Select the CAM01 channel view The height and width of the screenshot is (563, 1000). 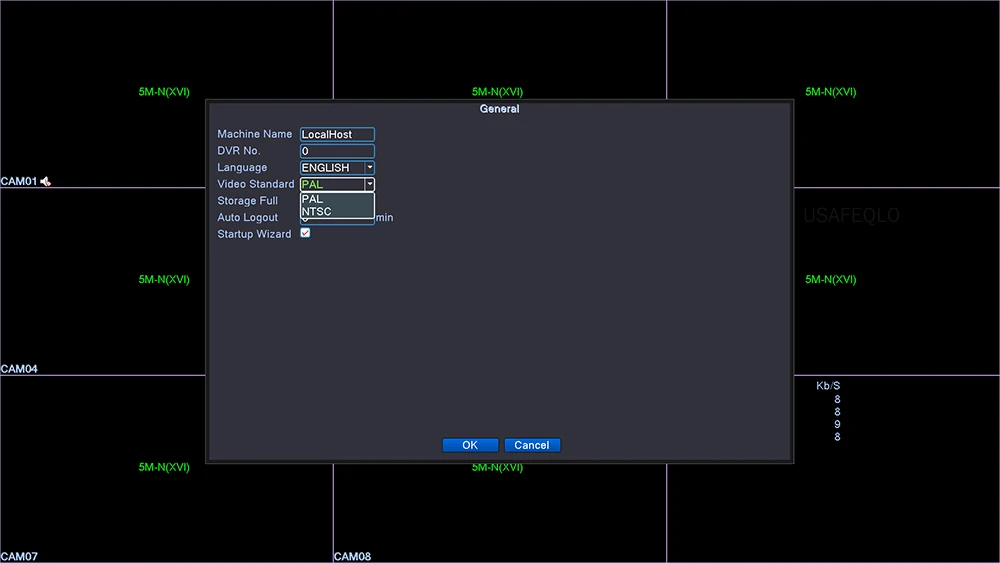pos(103,94)
